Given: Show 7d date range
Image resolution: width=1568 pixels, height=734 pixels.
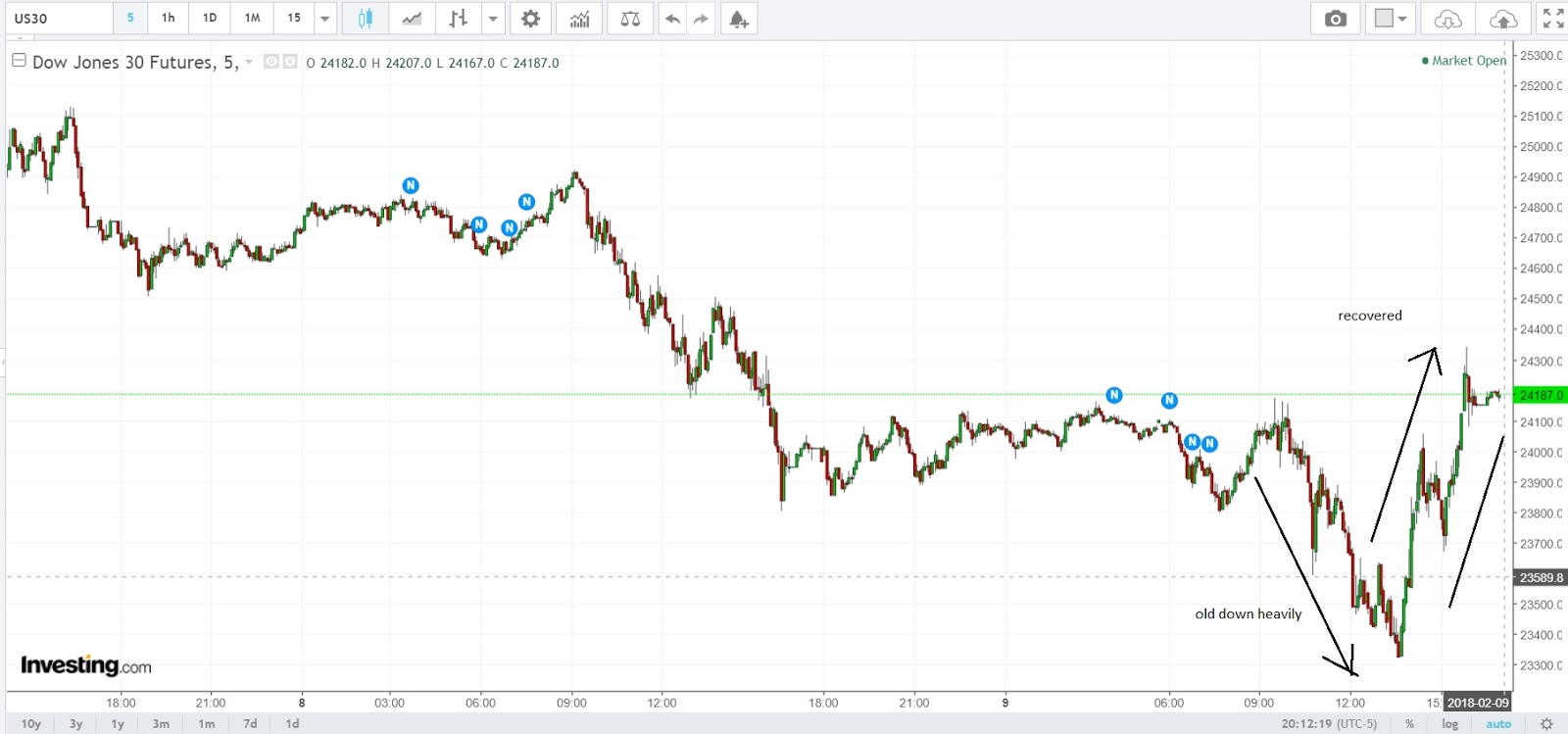Looking at the screenshot, I should (250, 724).
